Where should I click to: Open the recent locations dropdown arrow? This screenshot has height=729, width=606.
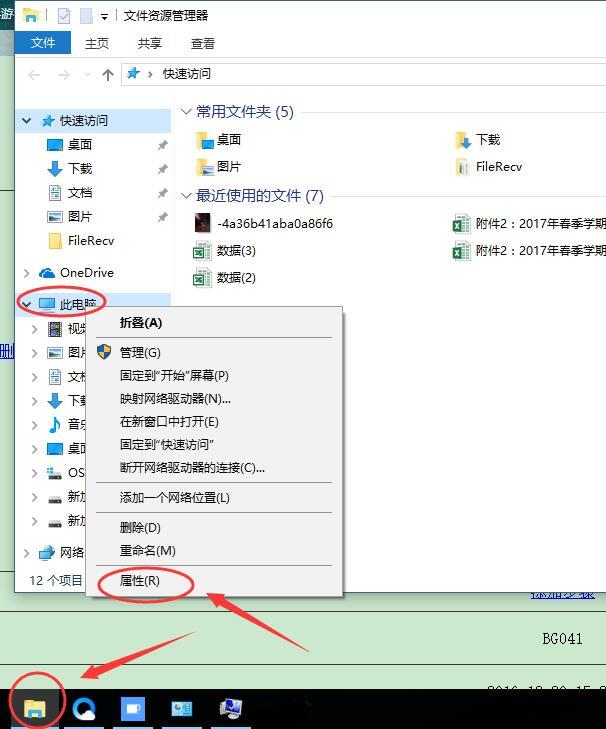87,74
